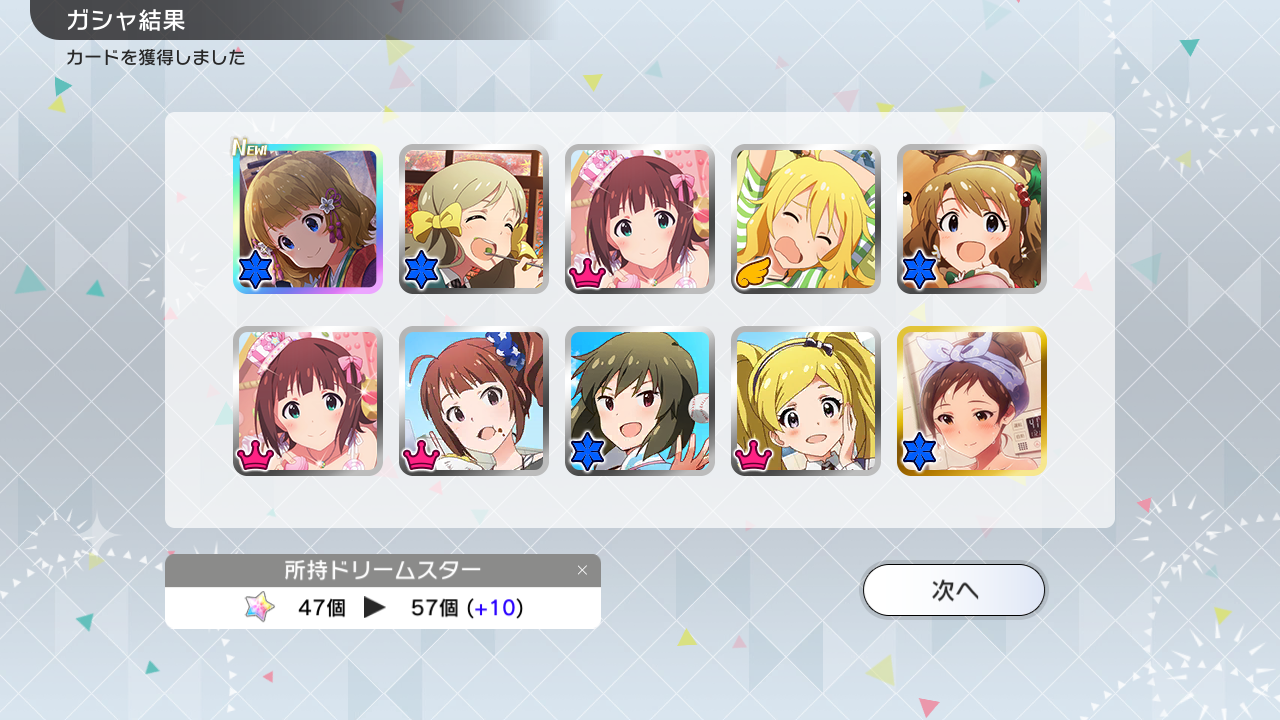Click the orange wing icon on blonde card
This screenshot has height=720, width=1280.
(x=753, y=271)
